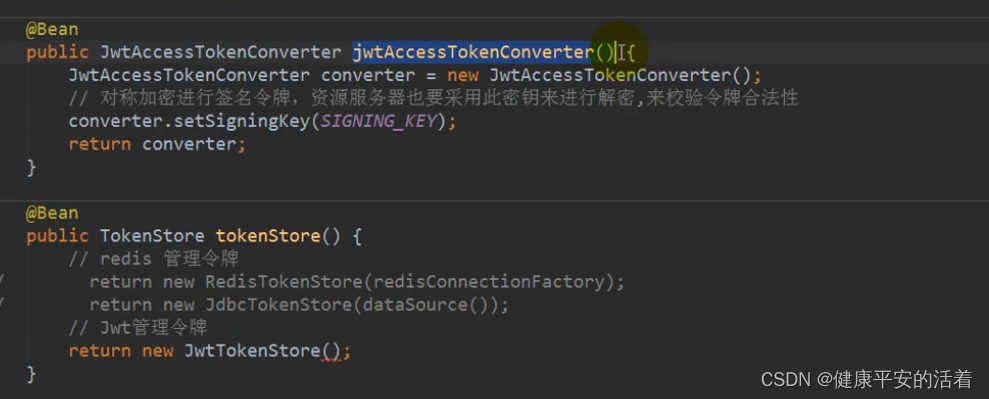Screen dimensions: 989x399
Task: Click the closing brace of tokenStore method
Action: [x=31, y=374]
